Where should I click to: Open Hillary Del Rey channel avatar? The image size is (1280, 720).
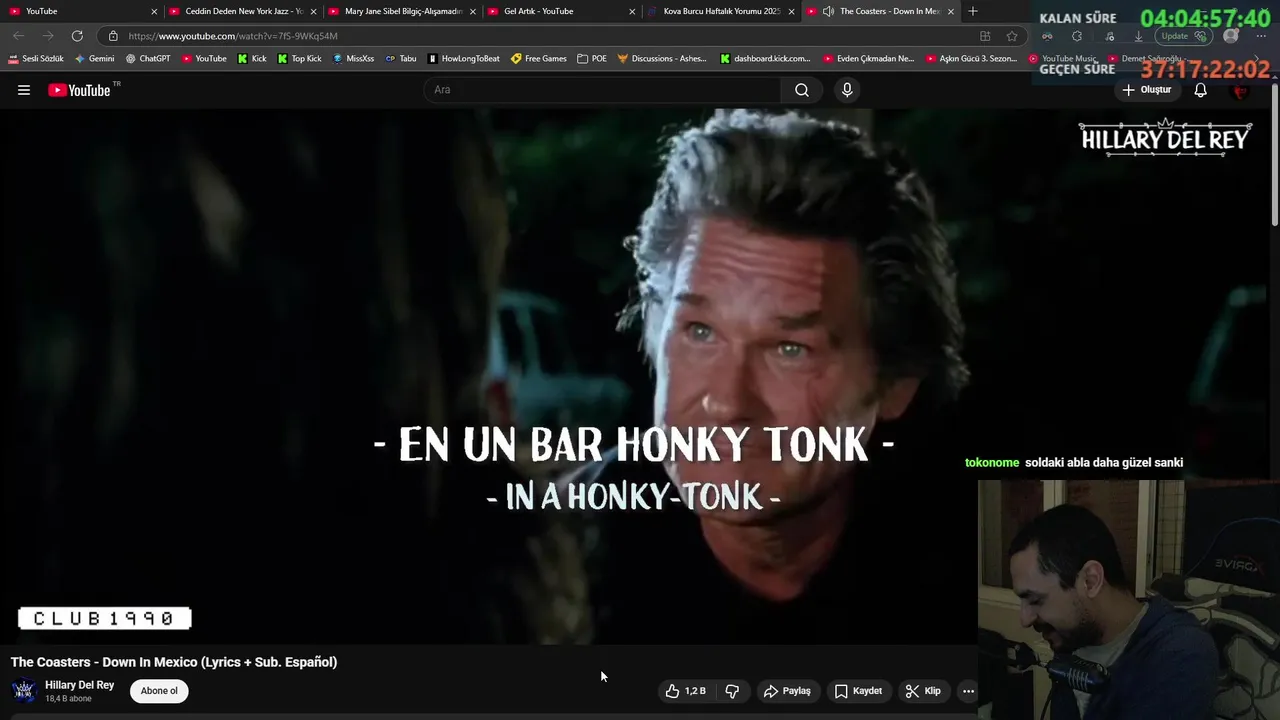pyautogui.click(x=24, y=691)
